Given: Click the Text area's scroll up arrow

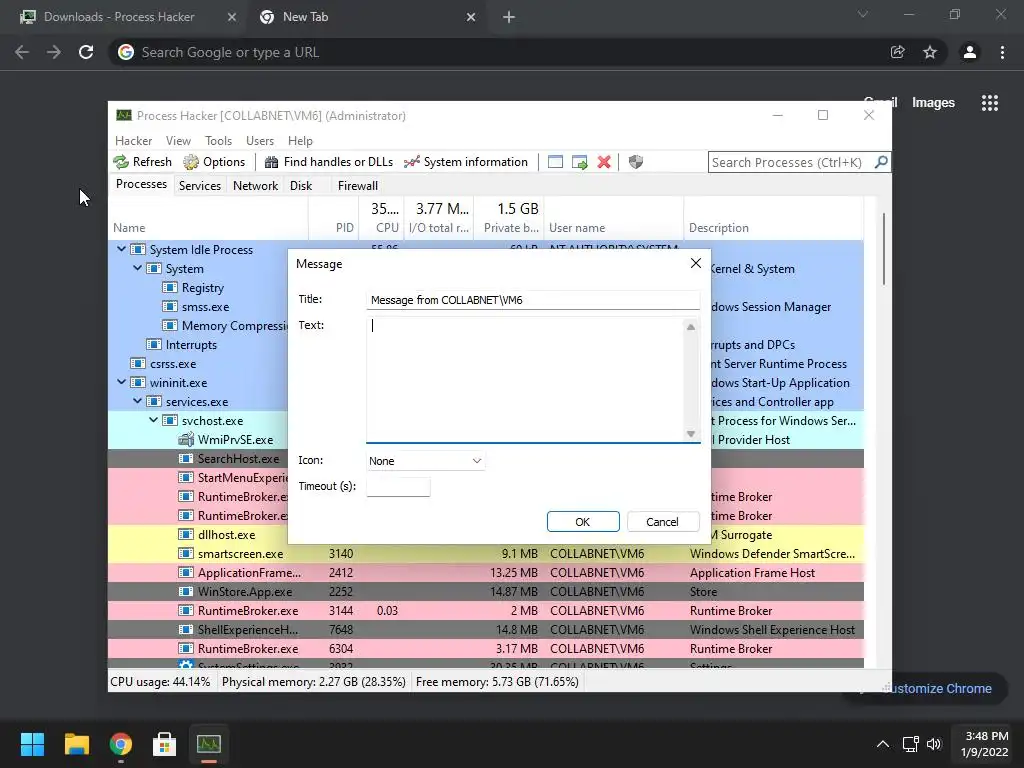Looking at the screenshot, I should [x=691, y=327].
